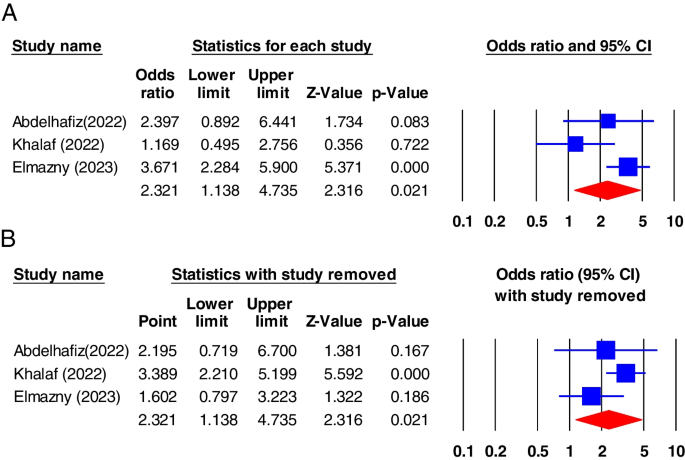
Task: Select 'Statistics with study removed' heading
Action: (x=284, y=275)
